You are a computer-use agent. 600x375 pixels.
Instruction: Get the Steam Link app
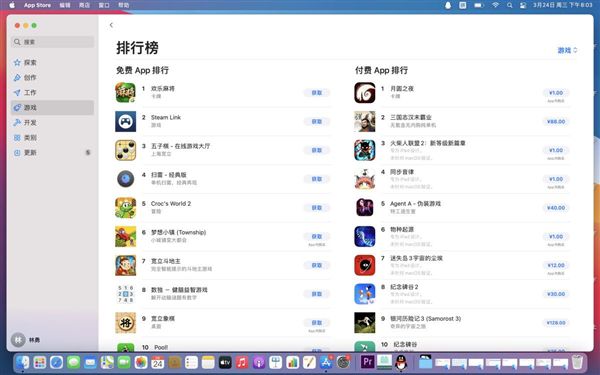pos(317,122)
